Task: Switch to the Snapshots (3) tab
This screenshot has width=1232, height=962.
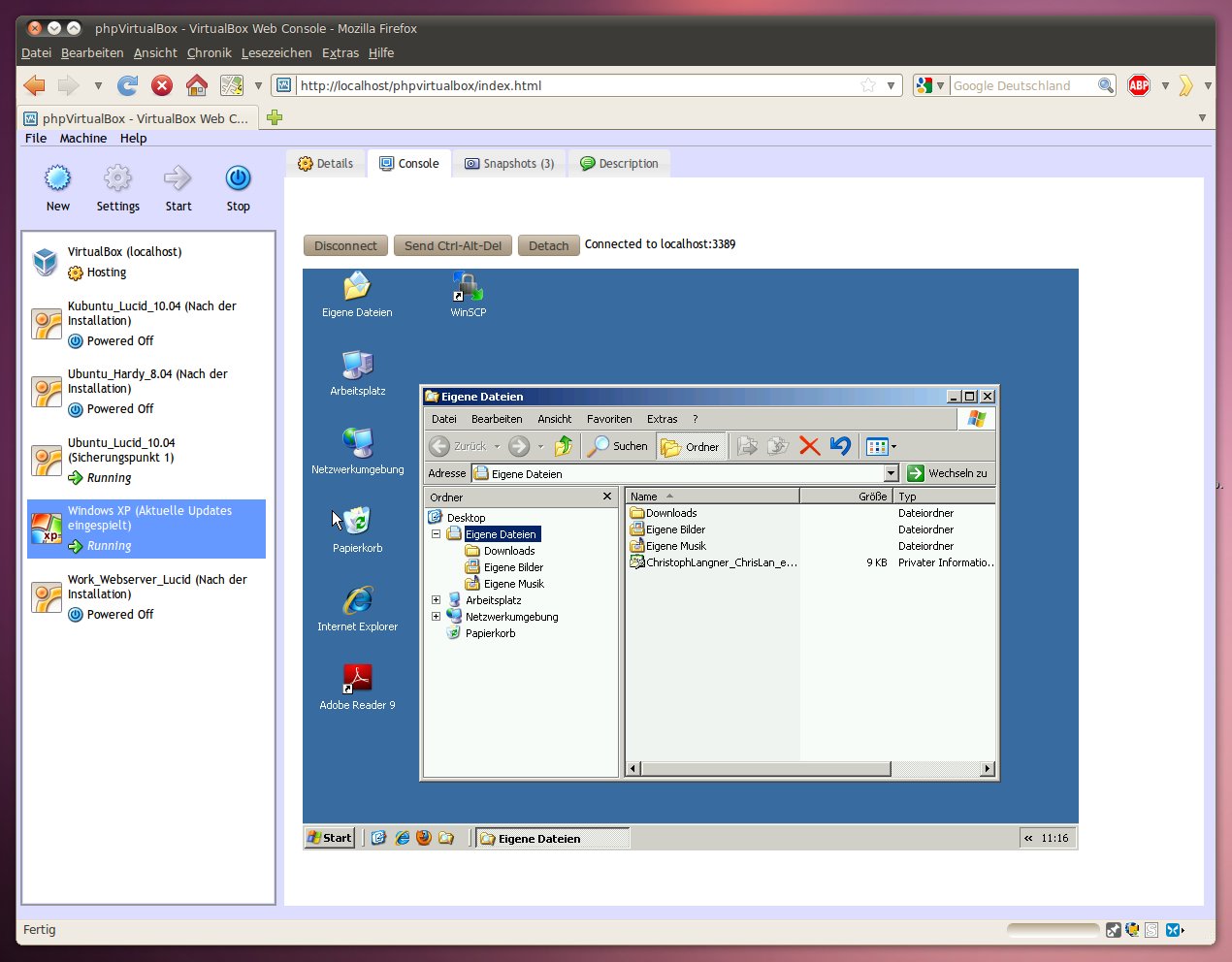Action: (x=509, y=164)
